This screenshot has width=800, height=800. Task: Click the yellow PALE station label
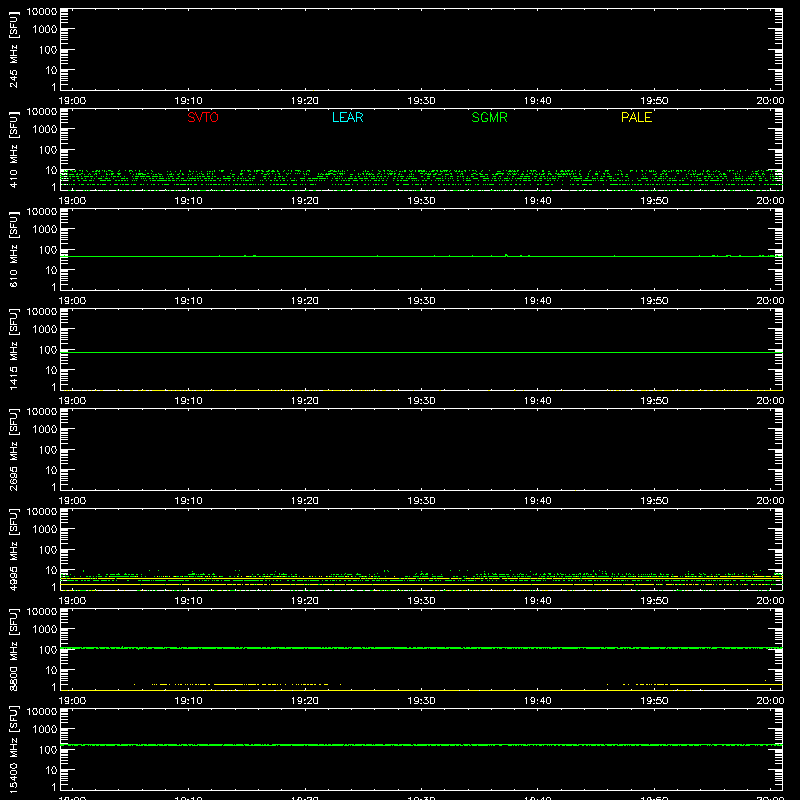click(x=636, y=117)
